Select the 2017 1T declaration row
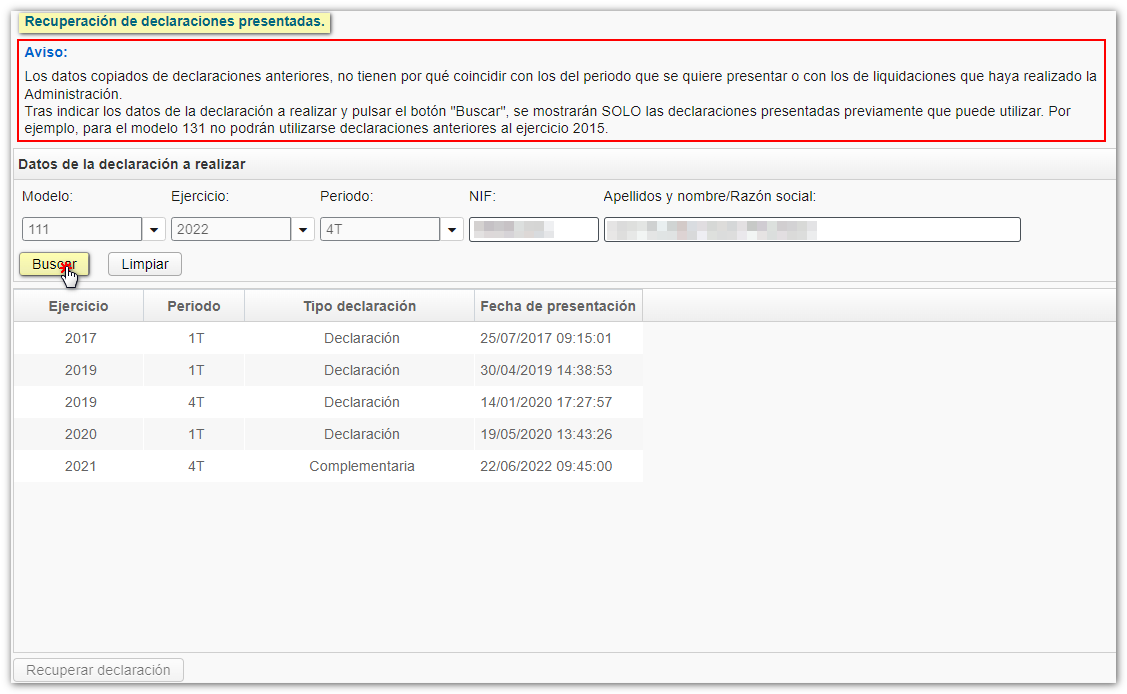 pos(327,338)
